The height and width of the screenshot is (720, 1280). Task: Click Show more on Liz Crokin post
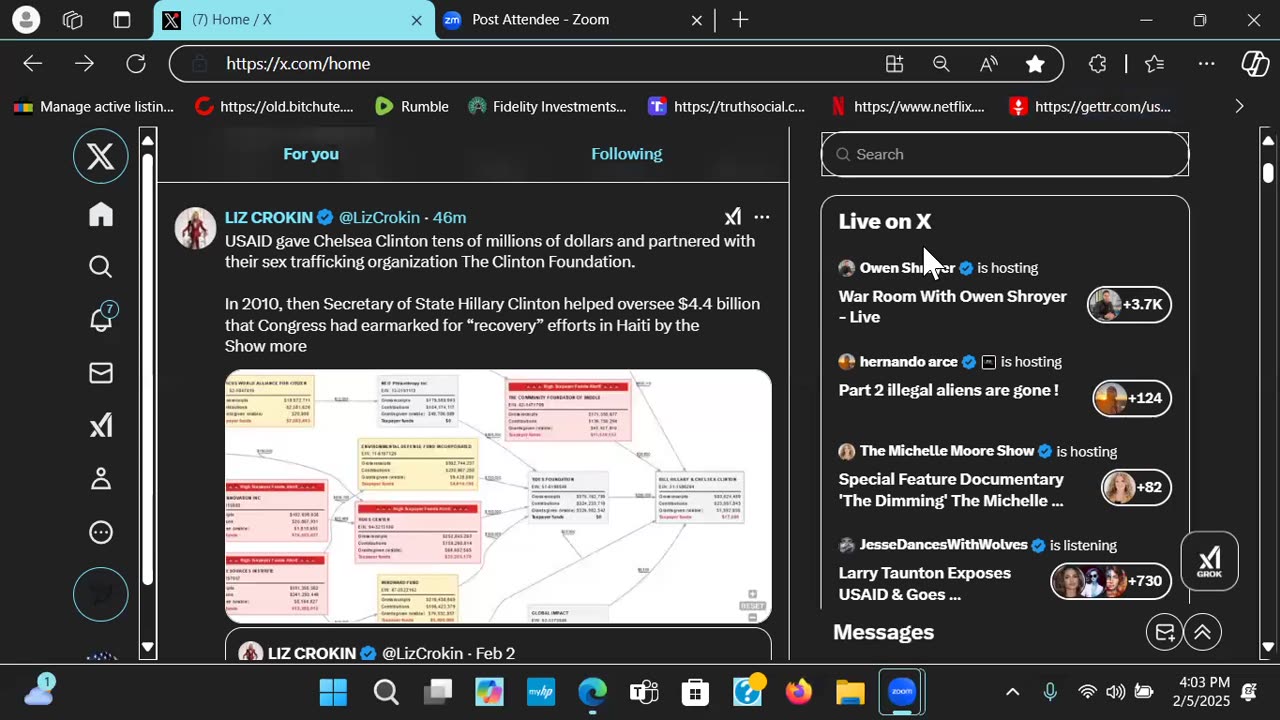coord(265,346)
